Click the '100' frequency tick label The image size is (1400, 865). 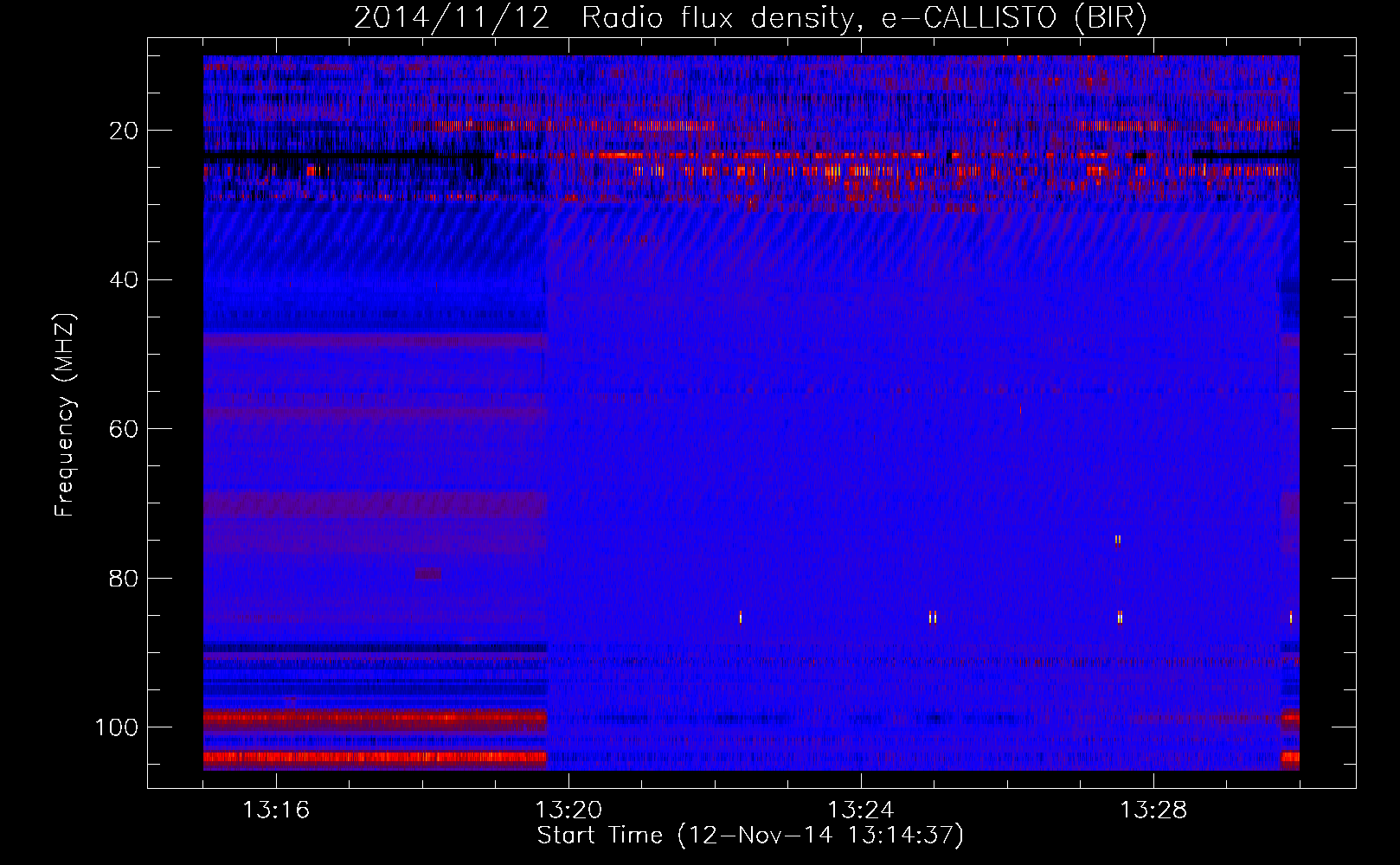pyautogui.click(x=117, y=727)
